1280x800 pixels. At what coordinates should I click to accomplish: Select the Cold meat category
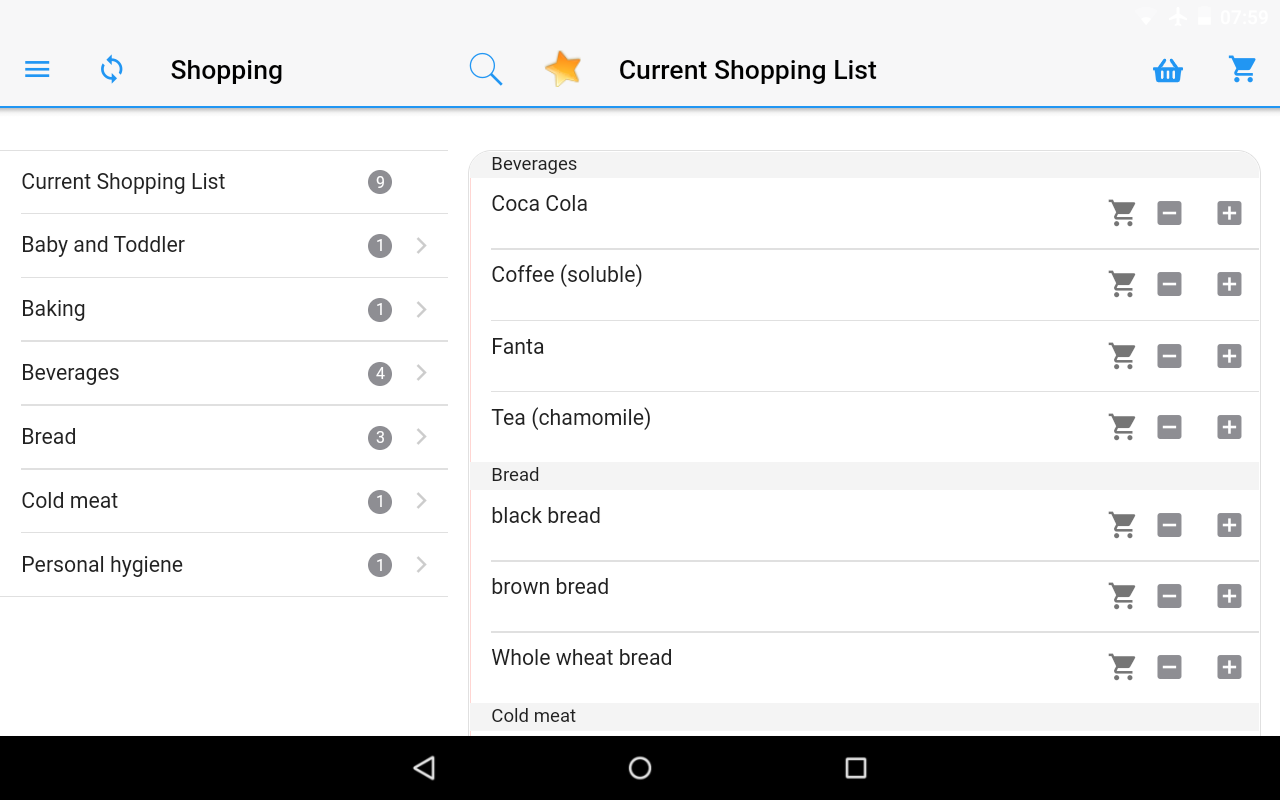(x=70, y=501)
